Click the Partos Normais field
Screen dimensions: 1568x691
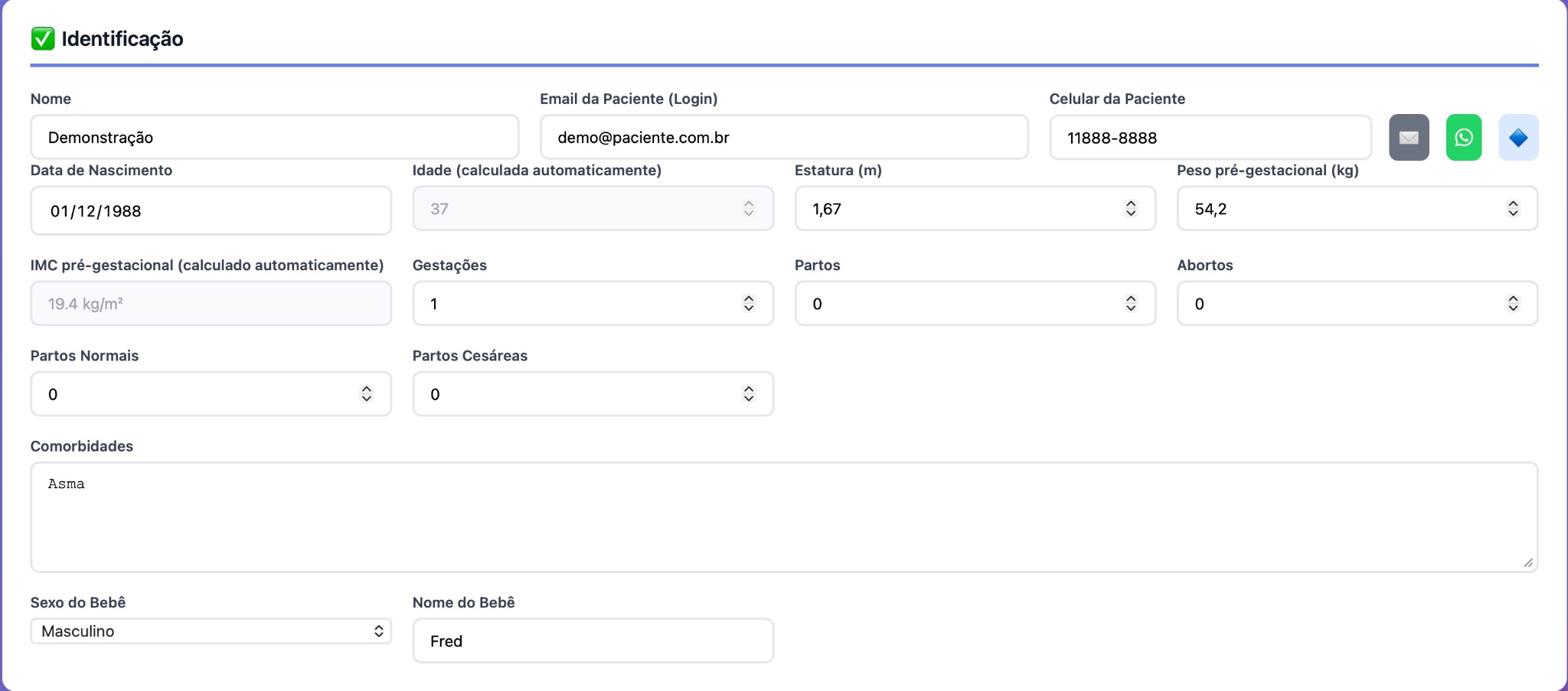pyautogui.click(x=211, y=394)
